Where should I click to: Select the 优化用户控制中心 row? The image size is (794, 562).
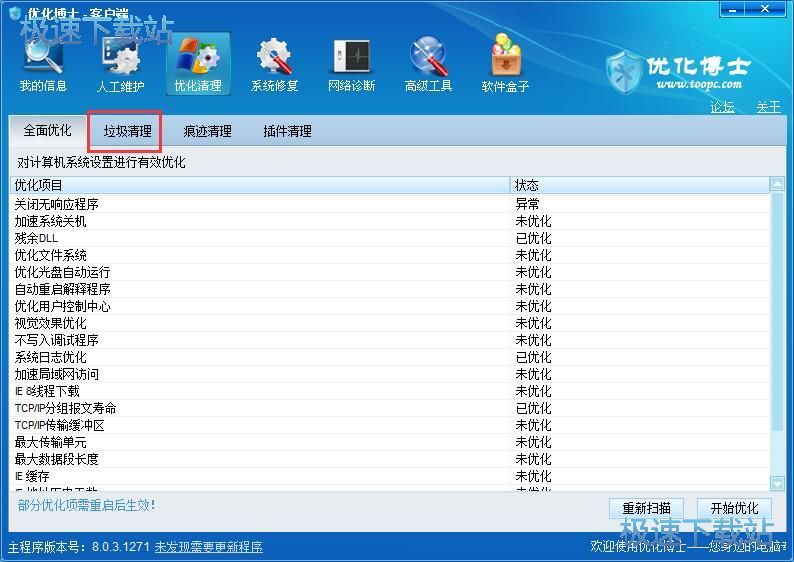389,306
